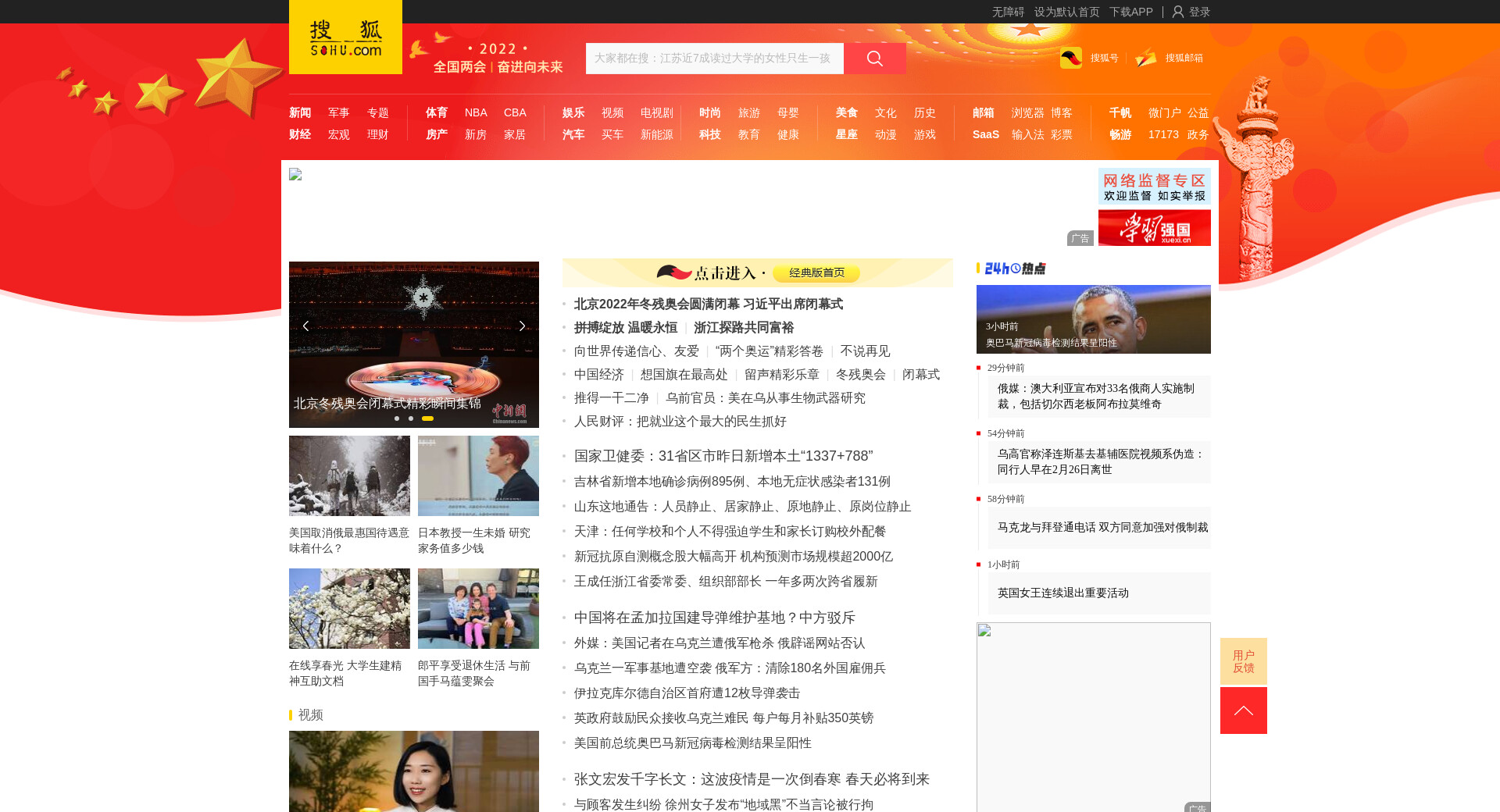Go to previous carousel slide arrow

pyautogui.click(x=305, y=326)
